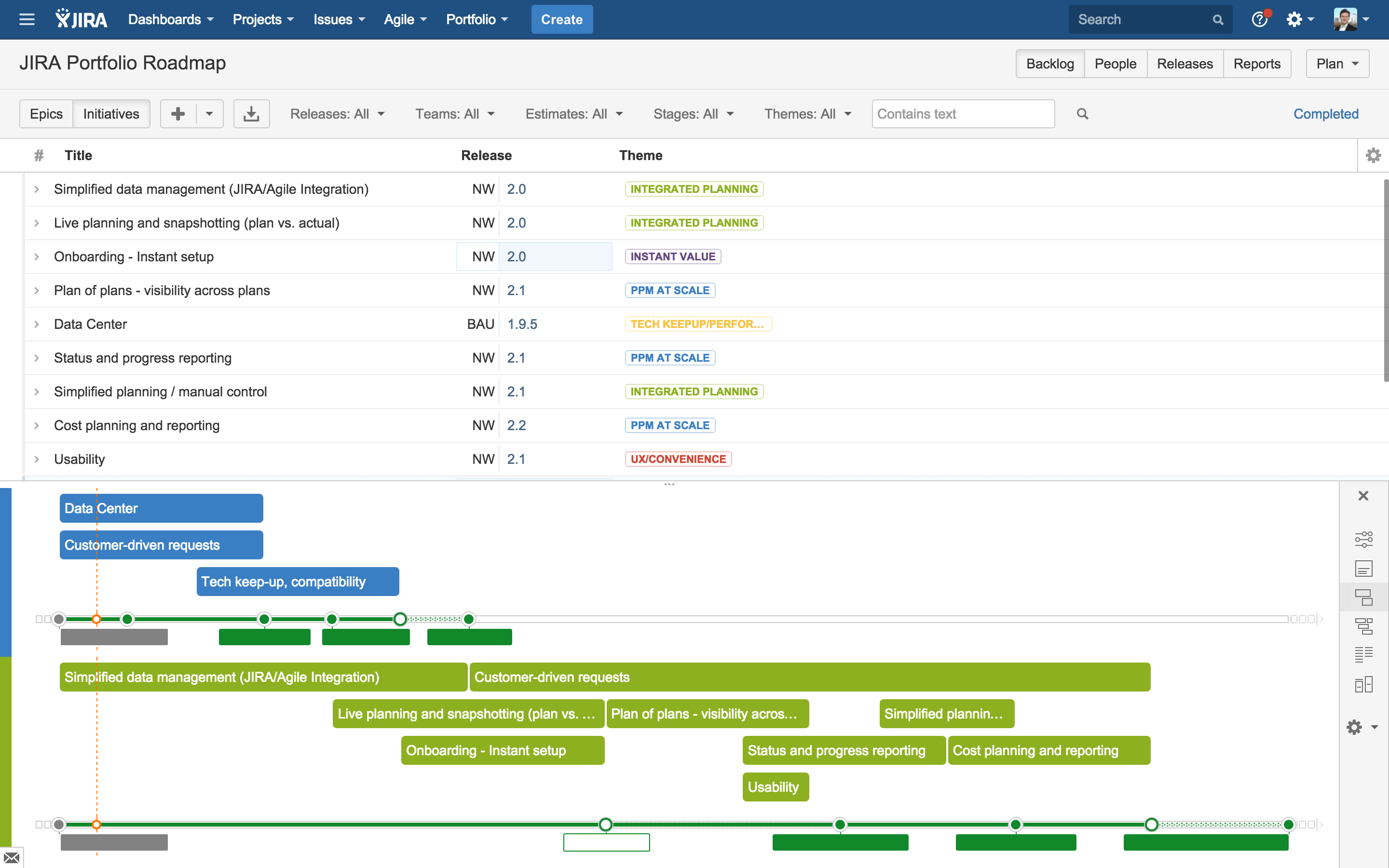The image size is (1389, 868).
Task: Toggle the Initiatives view tab
Action: (x=112, y=113)
